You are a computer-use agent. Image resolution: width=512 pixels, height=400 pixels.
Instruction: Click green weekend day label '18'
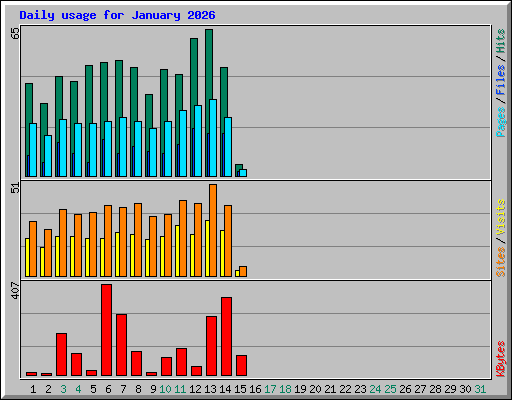(x=285, y=389)
